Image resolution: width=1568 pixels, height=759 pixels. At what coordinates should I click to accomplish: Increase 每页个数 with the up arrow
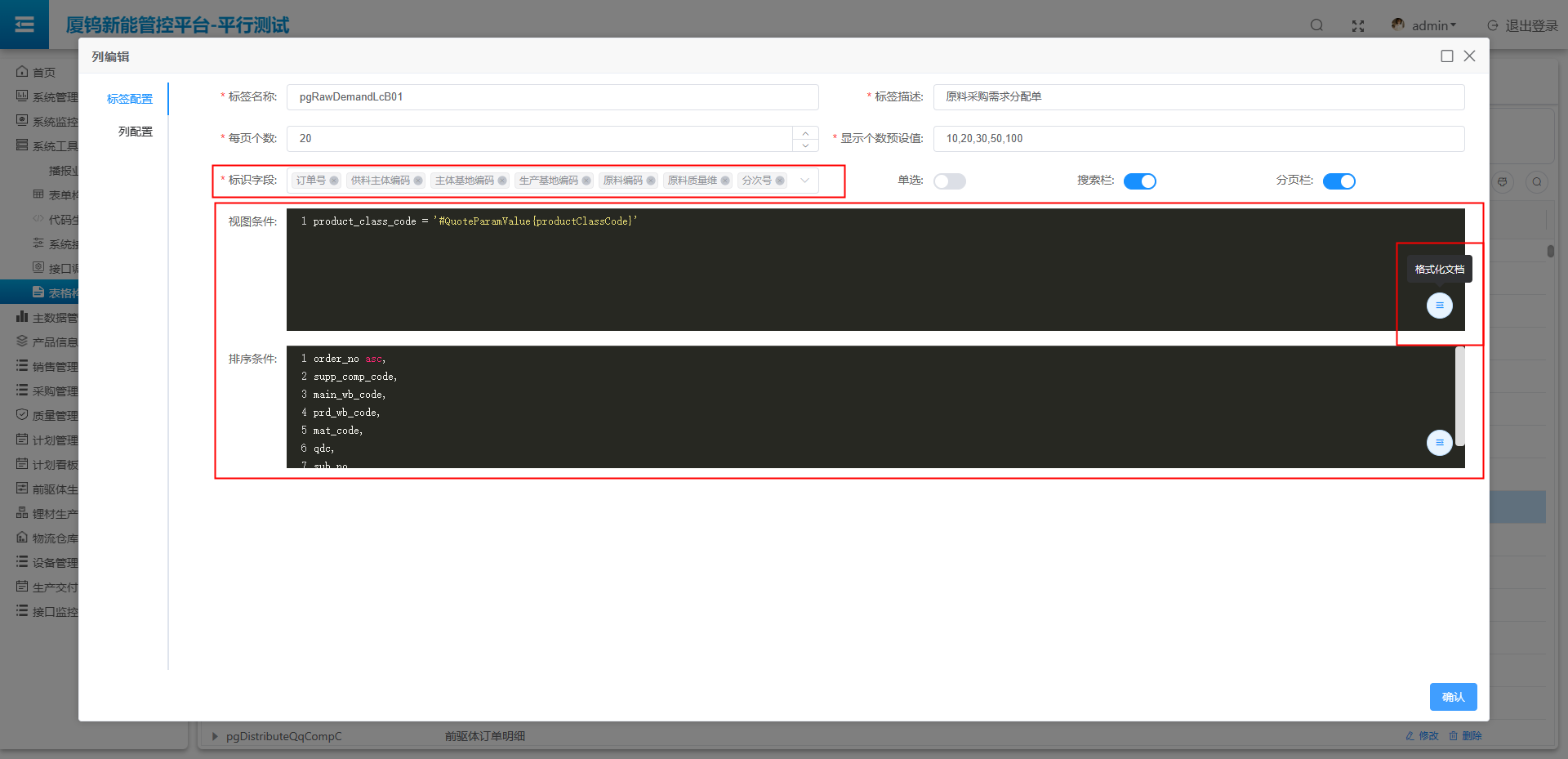(x=805, y=132)
